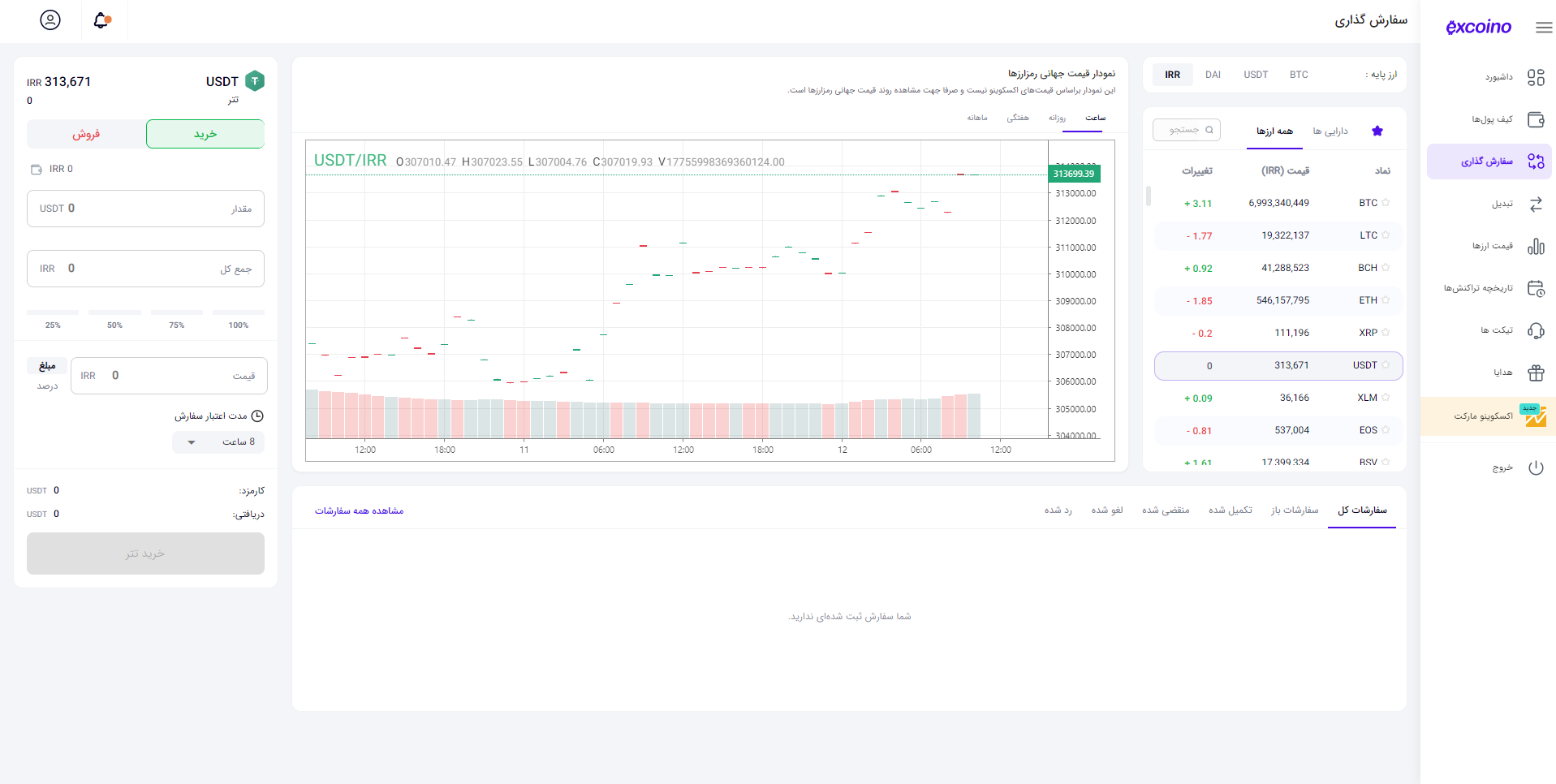Set amount slider to 75%
Viewport: 1556px width, 784px height.
(176, 312)
